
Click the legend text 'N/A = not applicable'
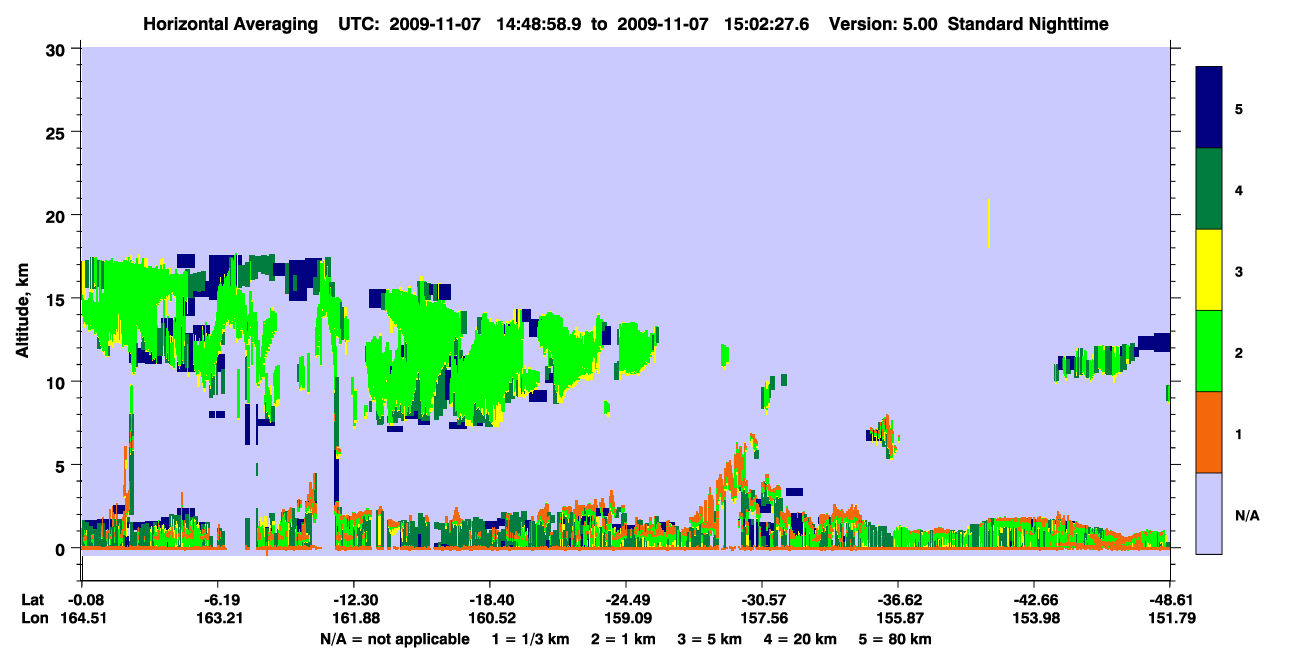(395, 639)
